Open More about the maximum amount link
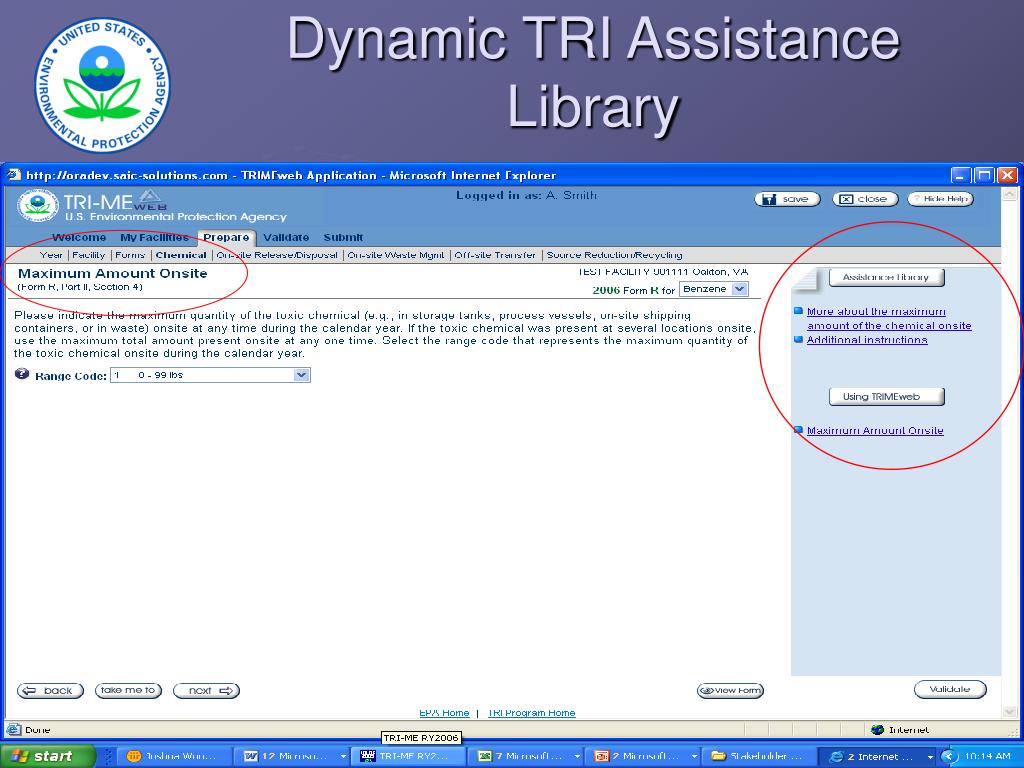Screen dimensions: 1024x768 coord(889,319)
